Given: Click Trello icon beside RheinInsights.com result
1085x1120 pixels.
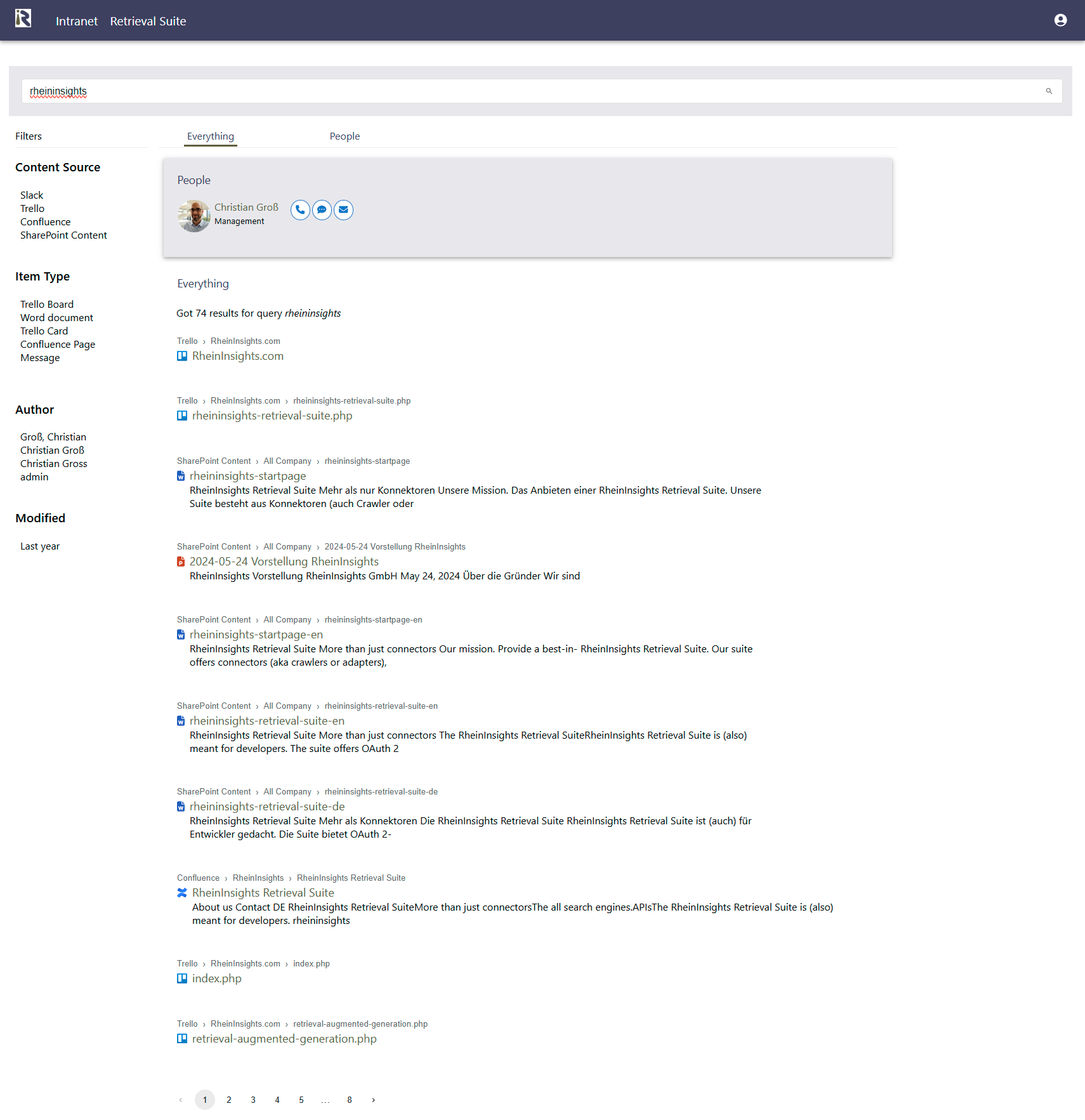Looking at the screenshot, I should (x=182, y=356).
